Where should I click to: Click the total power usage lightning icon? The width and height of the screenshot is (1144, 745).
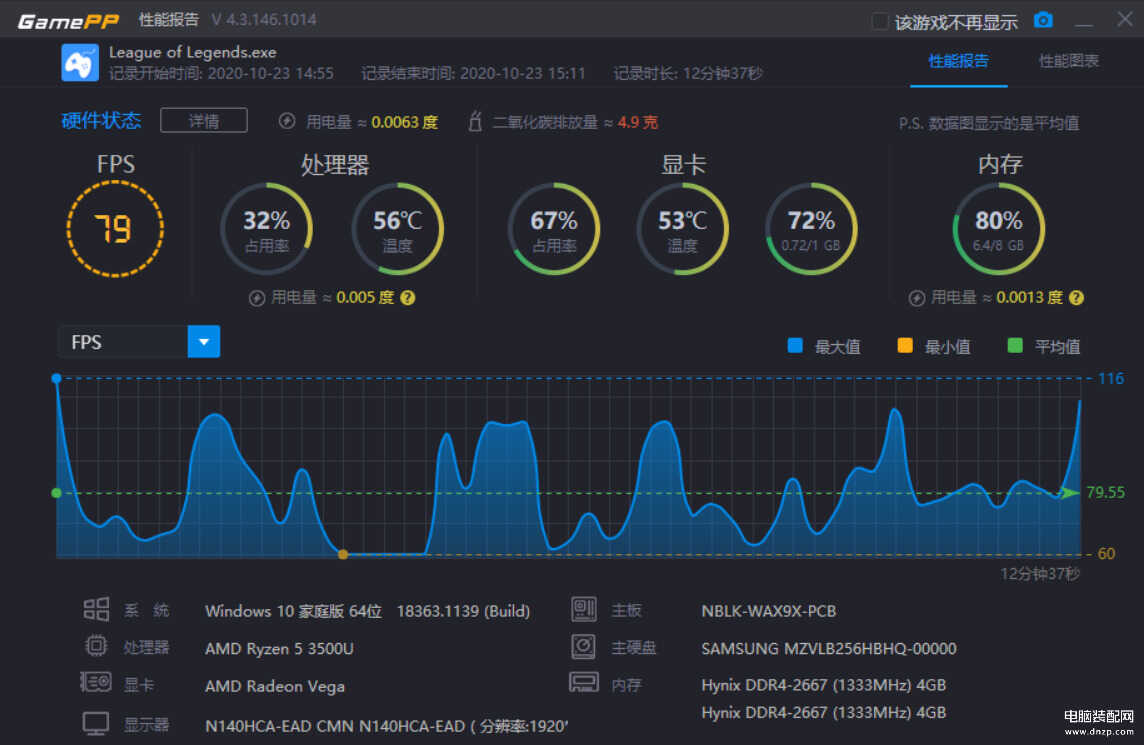coord(287,121)
